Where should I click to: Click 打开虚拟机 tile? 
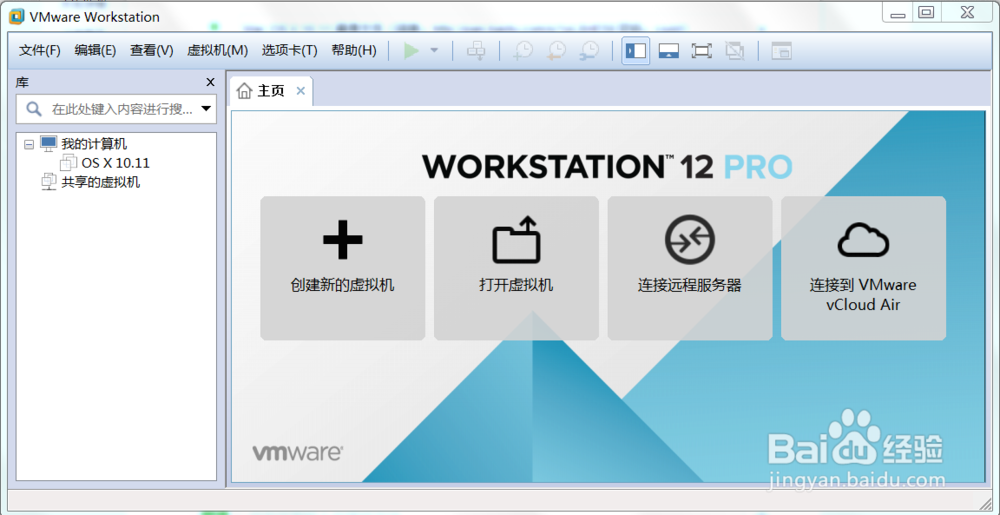pyautogui.click(x=516, y=268)
